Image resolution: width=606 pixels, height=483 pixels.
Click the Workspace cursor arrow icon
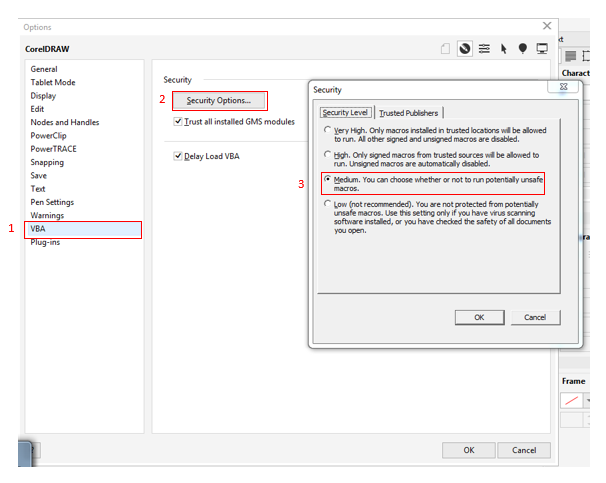click(x=503, y=49)
